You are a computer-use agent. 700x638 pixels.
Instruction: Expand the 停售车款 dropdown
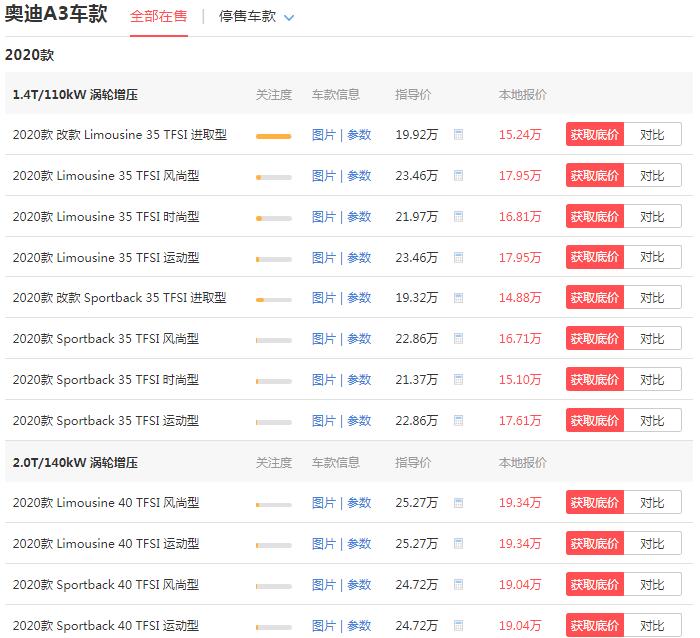pyautogui.click(x=256, y=17)
